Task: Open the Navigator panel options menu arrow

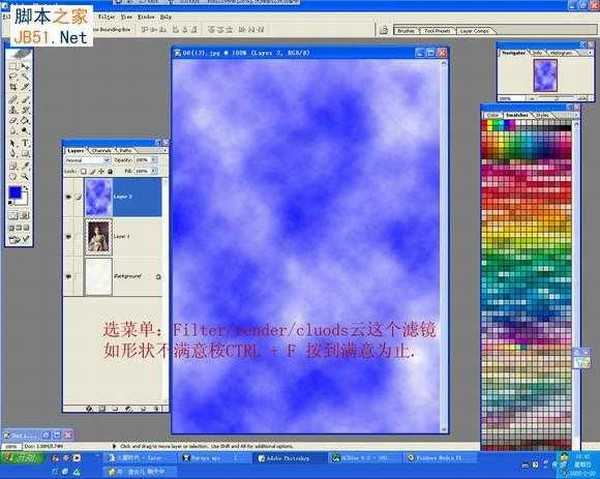Action: (x=590, y=53)
